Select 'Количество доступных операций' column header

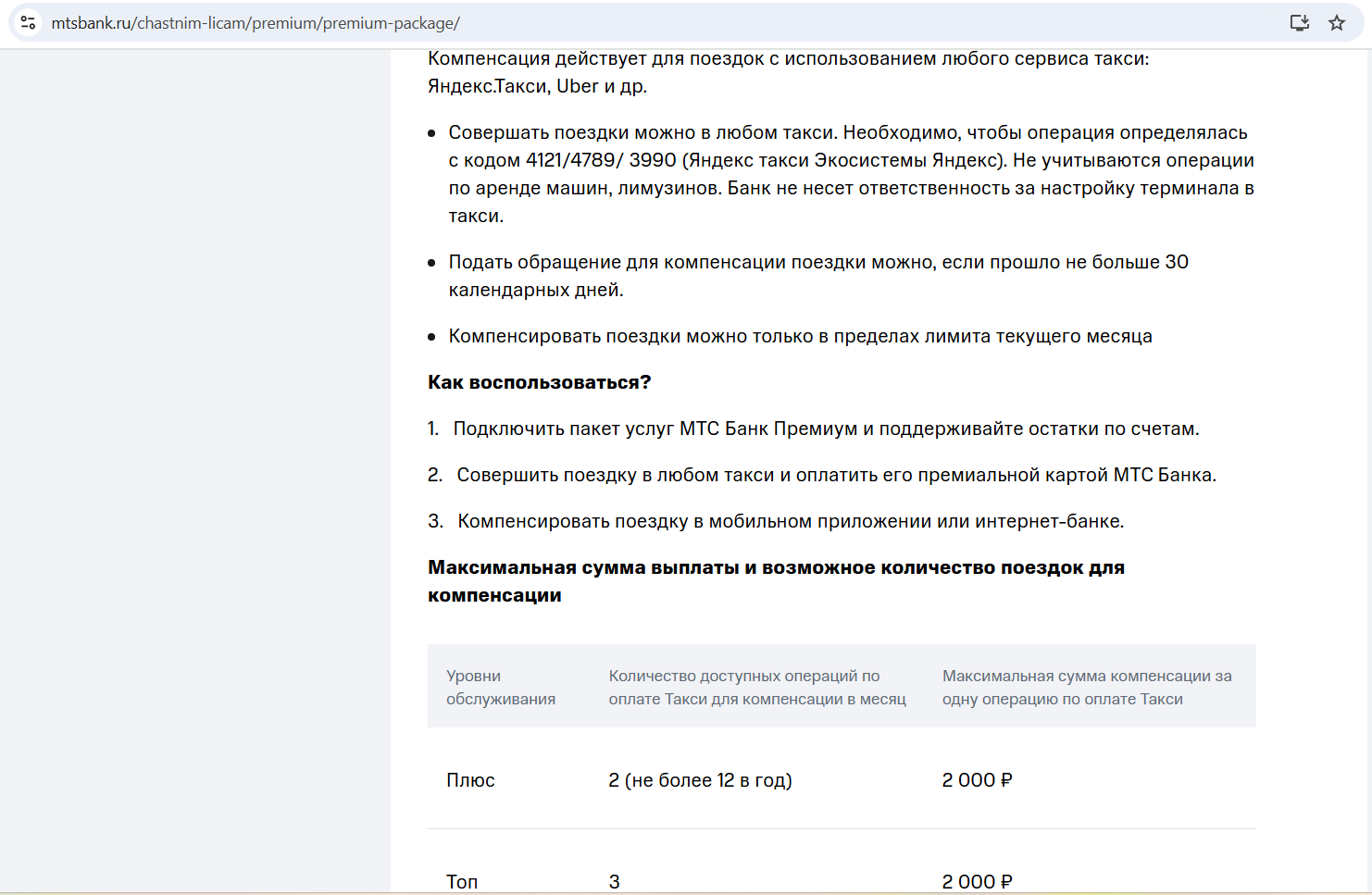tap(757, 688)
